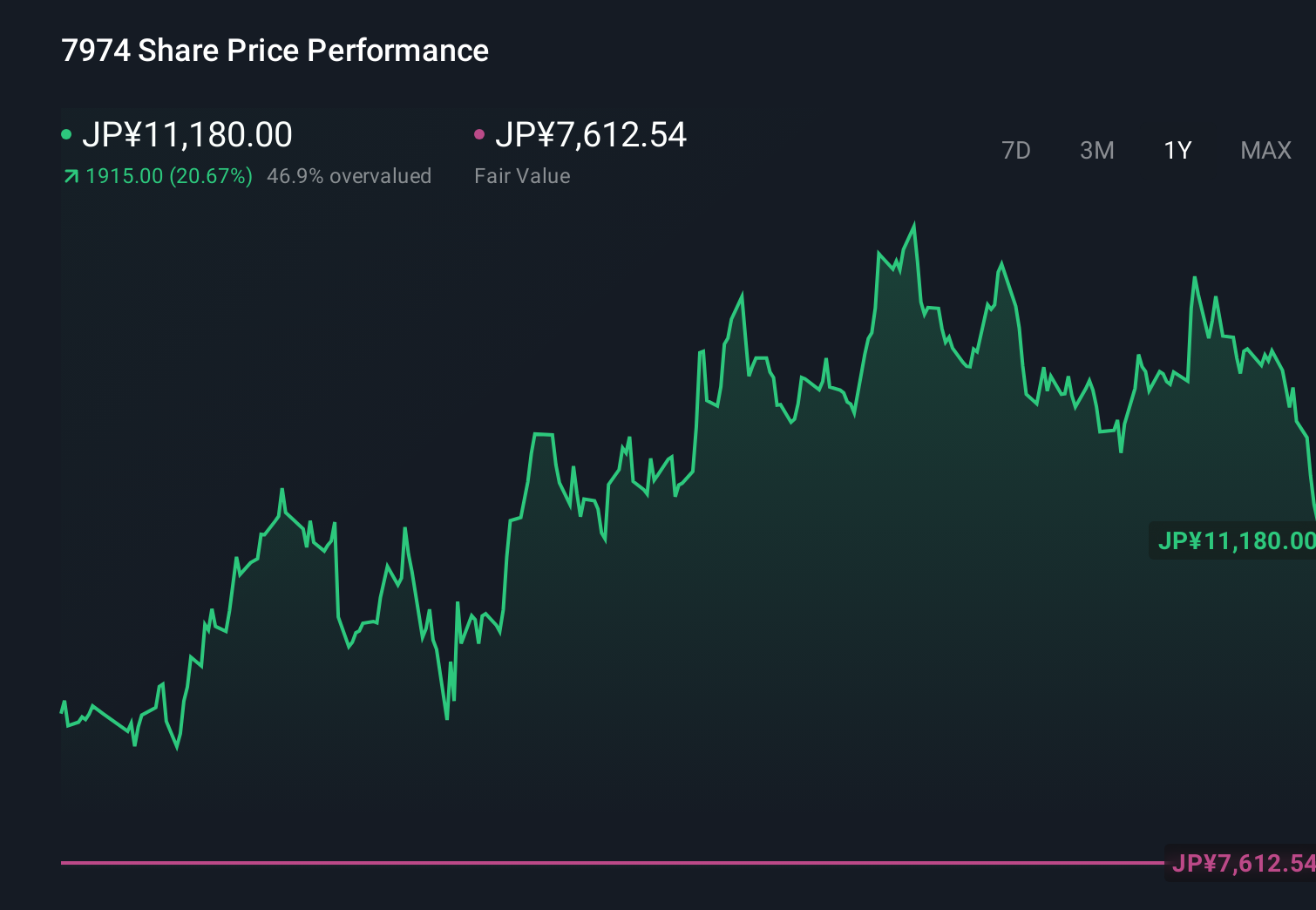The height and width of the screenshot is (910, 1316).
Task: Switch to the 1Y time range view
Action: coord(1177,150)
